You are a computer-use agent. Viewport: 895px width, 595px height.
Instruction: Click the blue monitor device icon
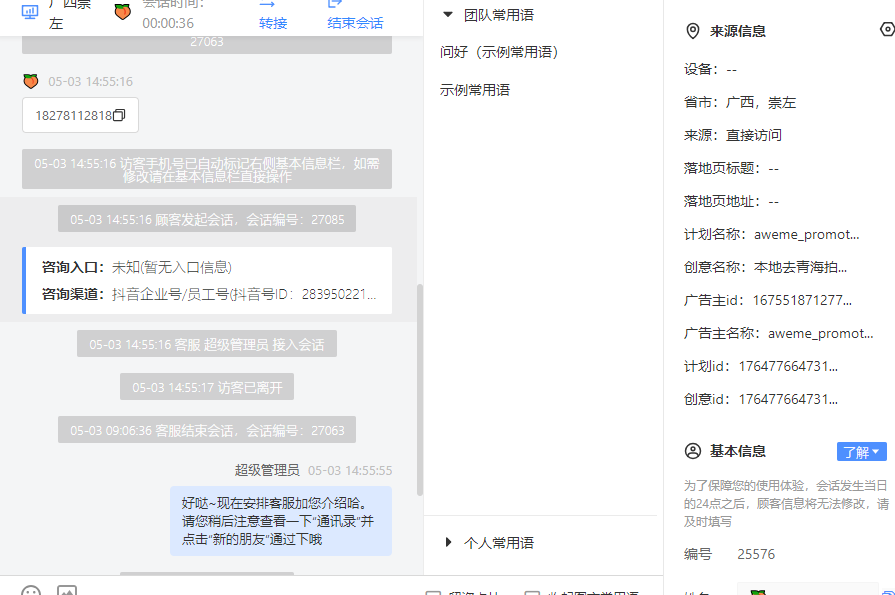coord(30,11)
